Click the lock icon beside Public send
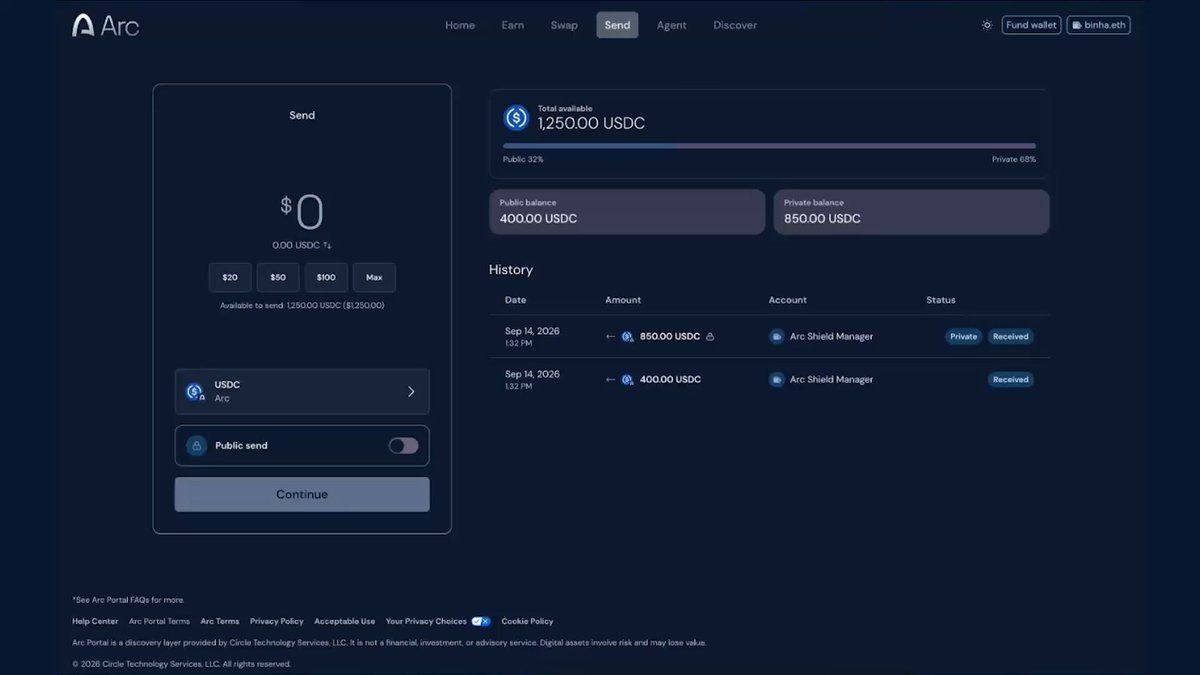Viewport: 1200px width, 675px height. point(197,446)
